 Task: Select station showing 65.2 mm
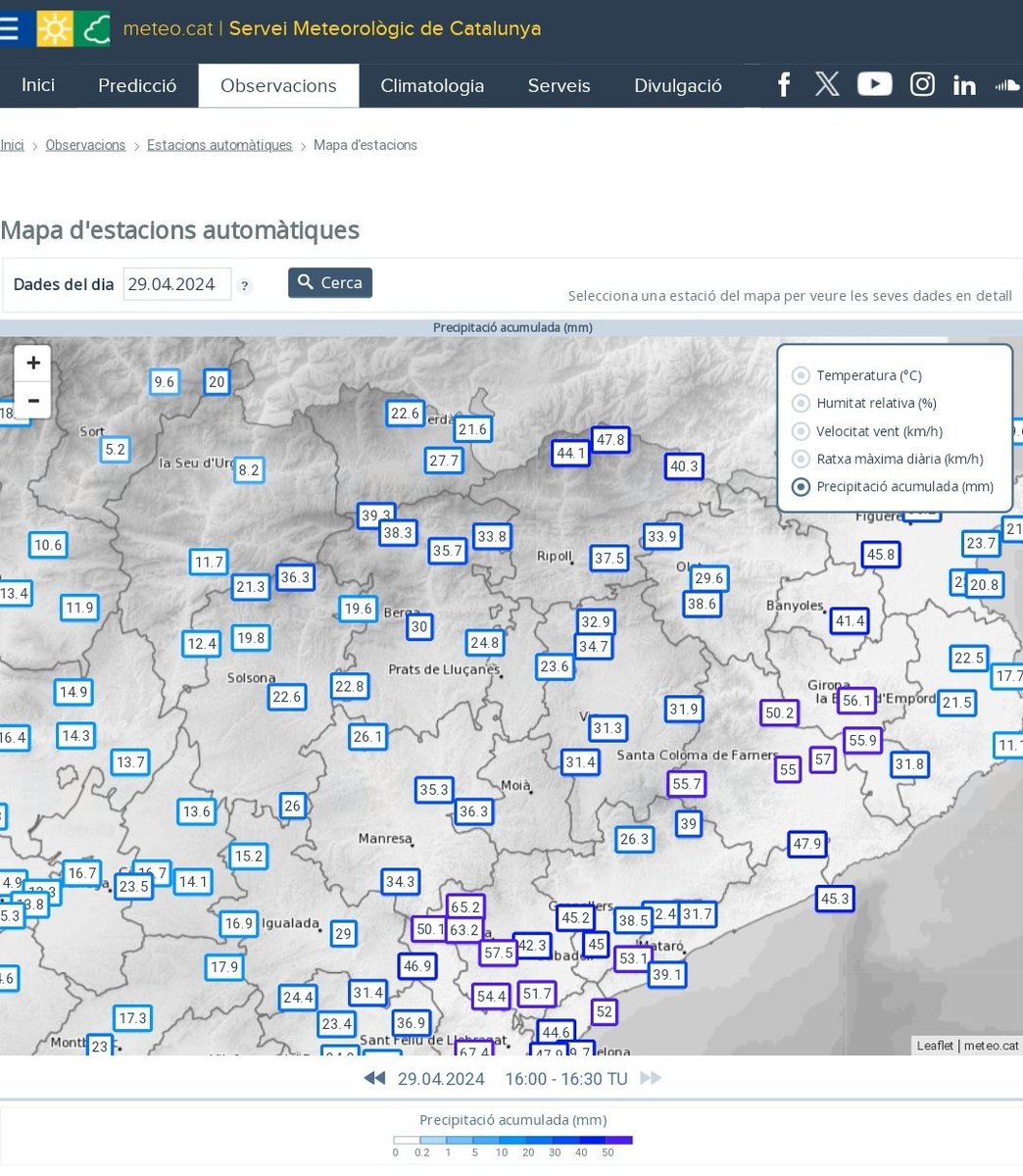coord(464,907)
